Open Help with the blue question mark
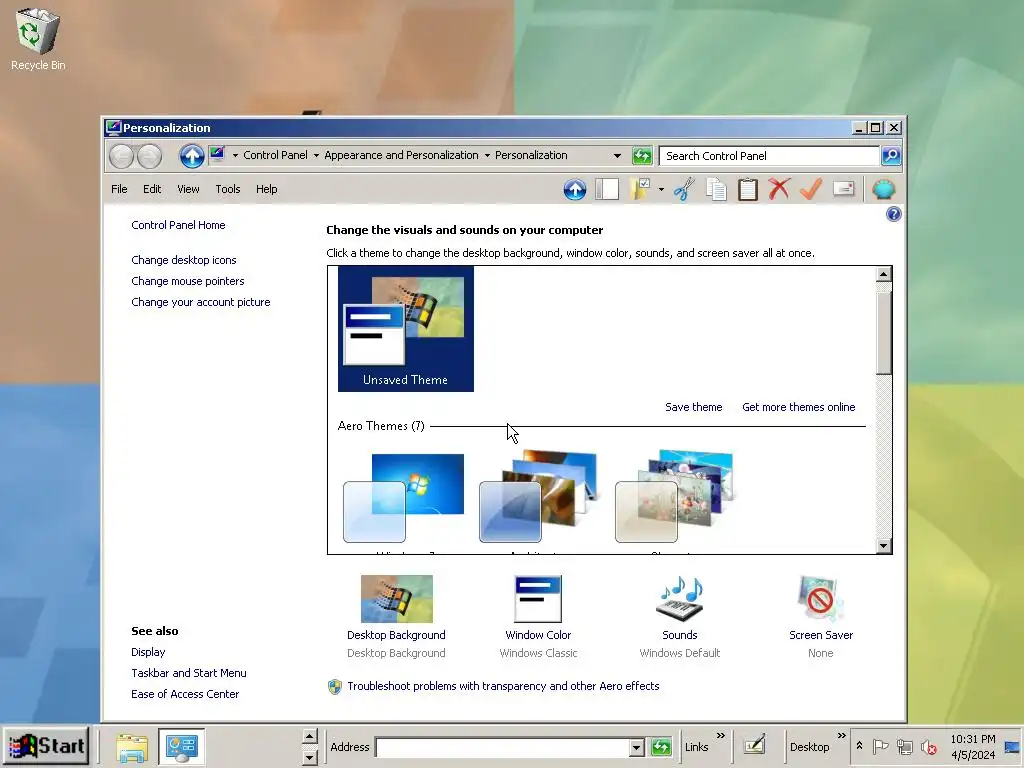 coord(893,214)
